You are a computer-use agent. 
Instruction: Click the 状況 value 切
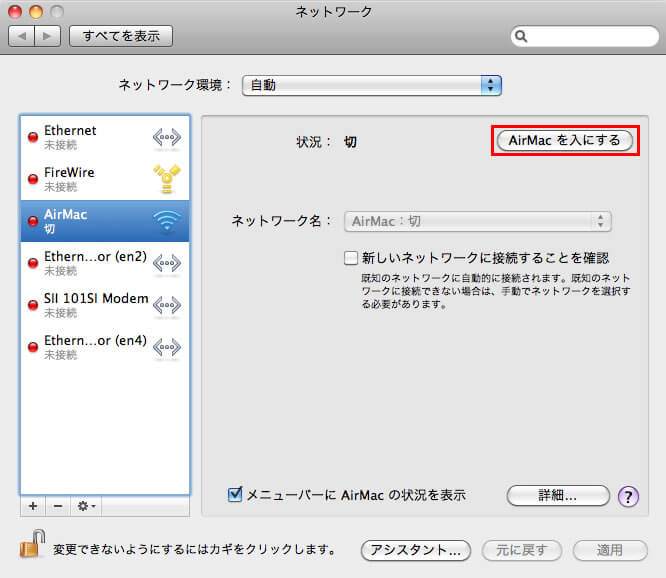click(x=350, y=142)
